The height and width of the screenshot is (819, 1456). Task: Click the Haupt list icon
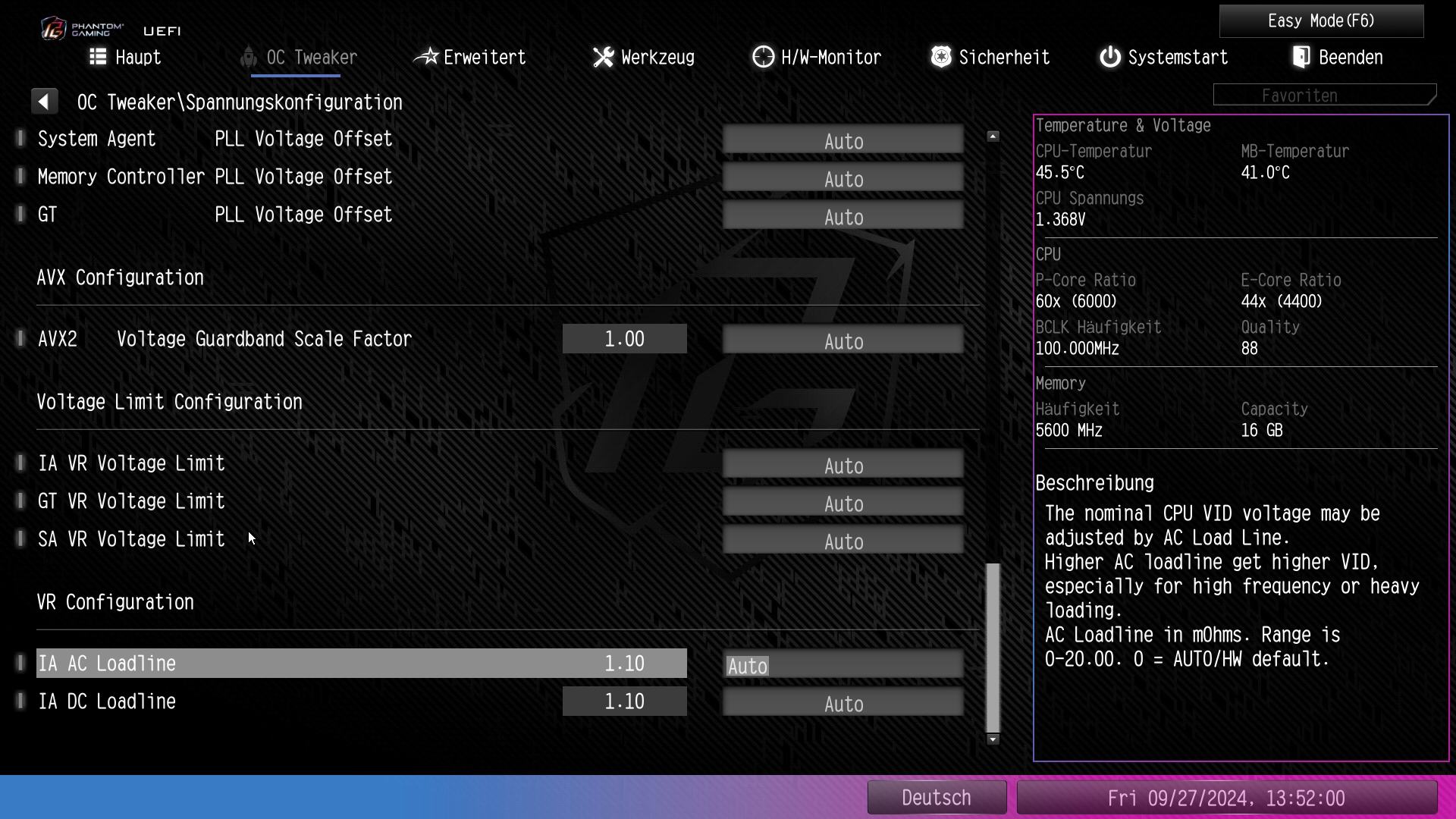98,57
